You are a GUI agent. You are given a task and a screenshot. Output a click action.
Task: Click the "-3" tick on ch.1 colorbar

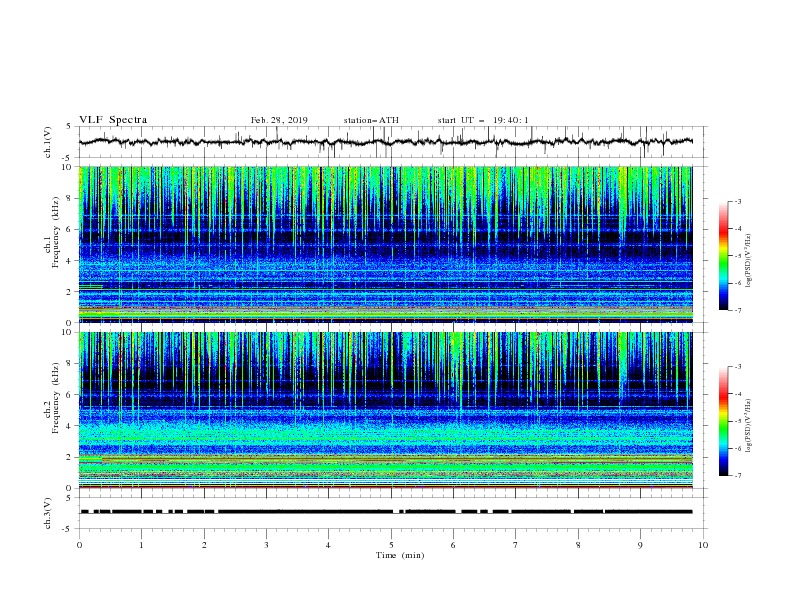click(737, 201)
